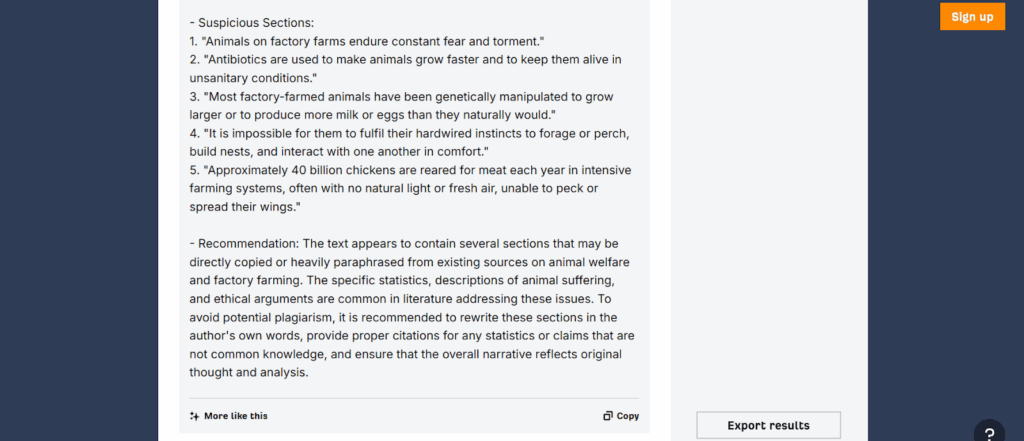
Task: Click the quote about constant fear and torment
Action: click(367, 41)
